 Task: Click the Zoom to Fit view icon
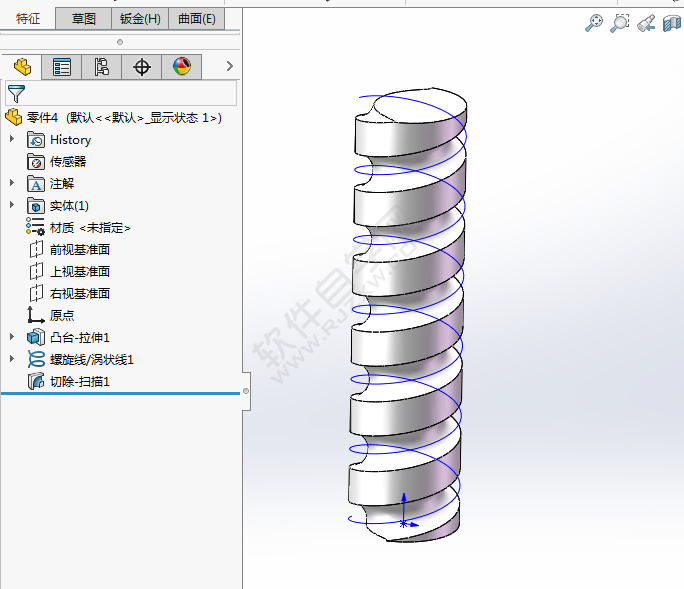[x=594, y=23]
